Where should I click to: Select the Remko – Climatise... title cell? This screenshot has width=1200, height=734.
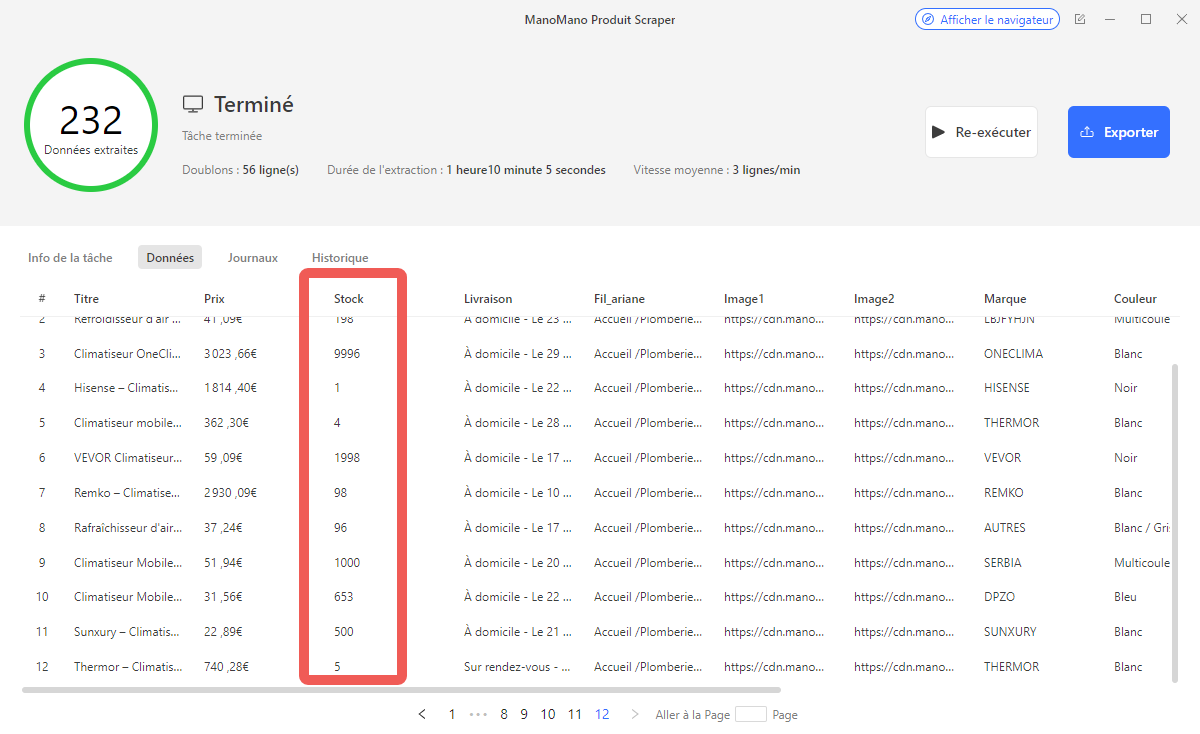(127, 493)
